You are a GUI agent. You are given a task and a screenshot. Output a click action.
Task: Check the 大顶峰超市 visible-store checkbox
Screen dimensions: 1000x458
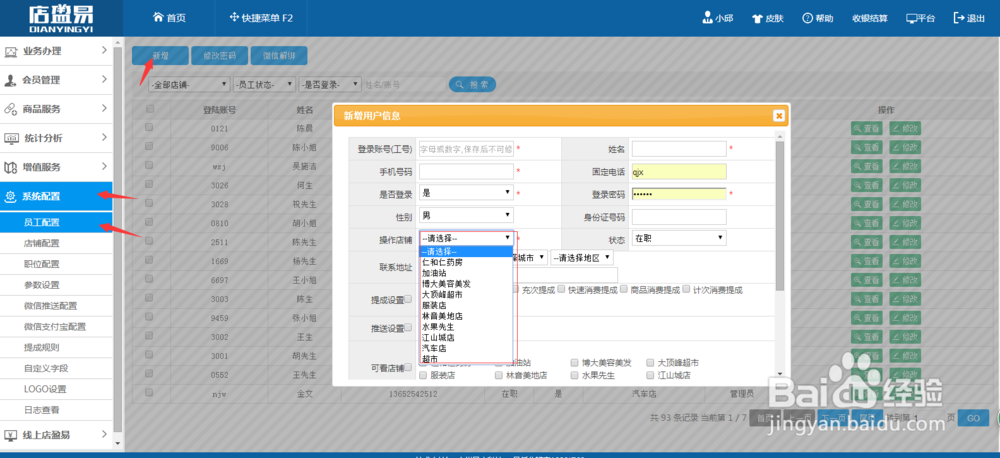click(651, 363)
